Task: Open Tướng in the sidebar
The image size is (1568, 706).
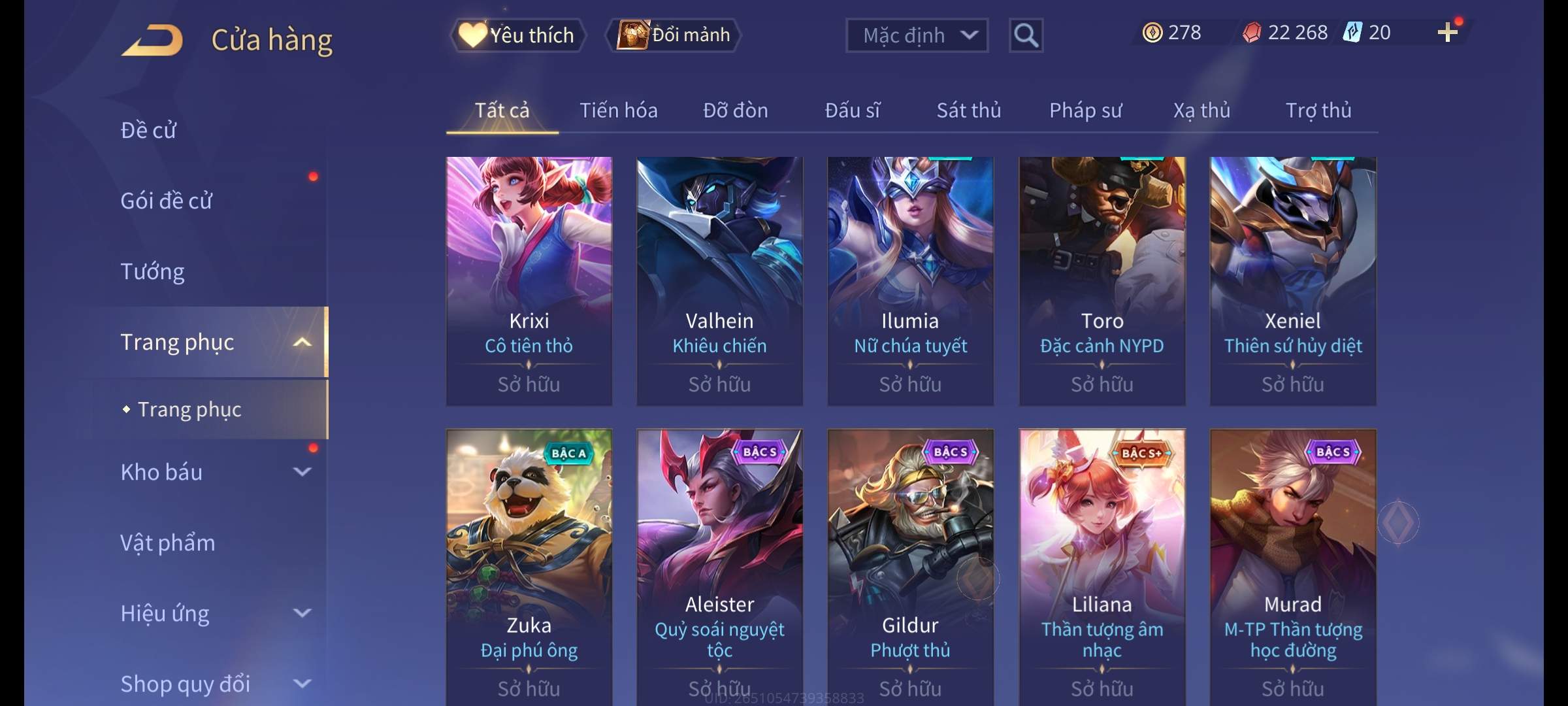Action: (x=152, y=271)
